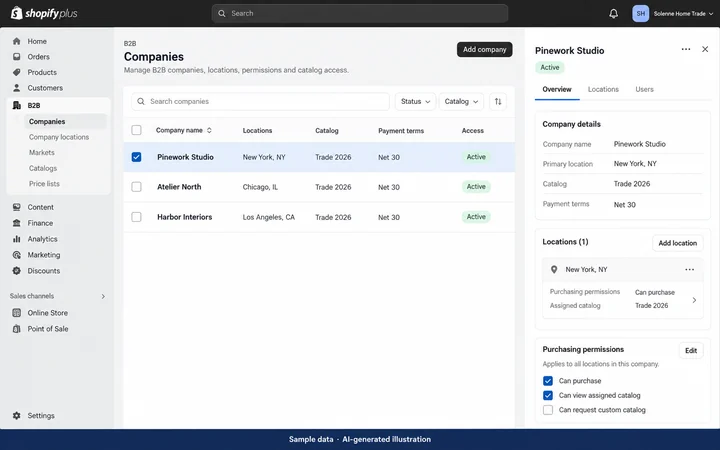Expand the Solenne Home Trade account menu
This screenshot has height=450, width=720.
point(683,14)
